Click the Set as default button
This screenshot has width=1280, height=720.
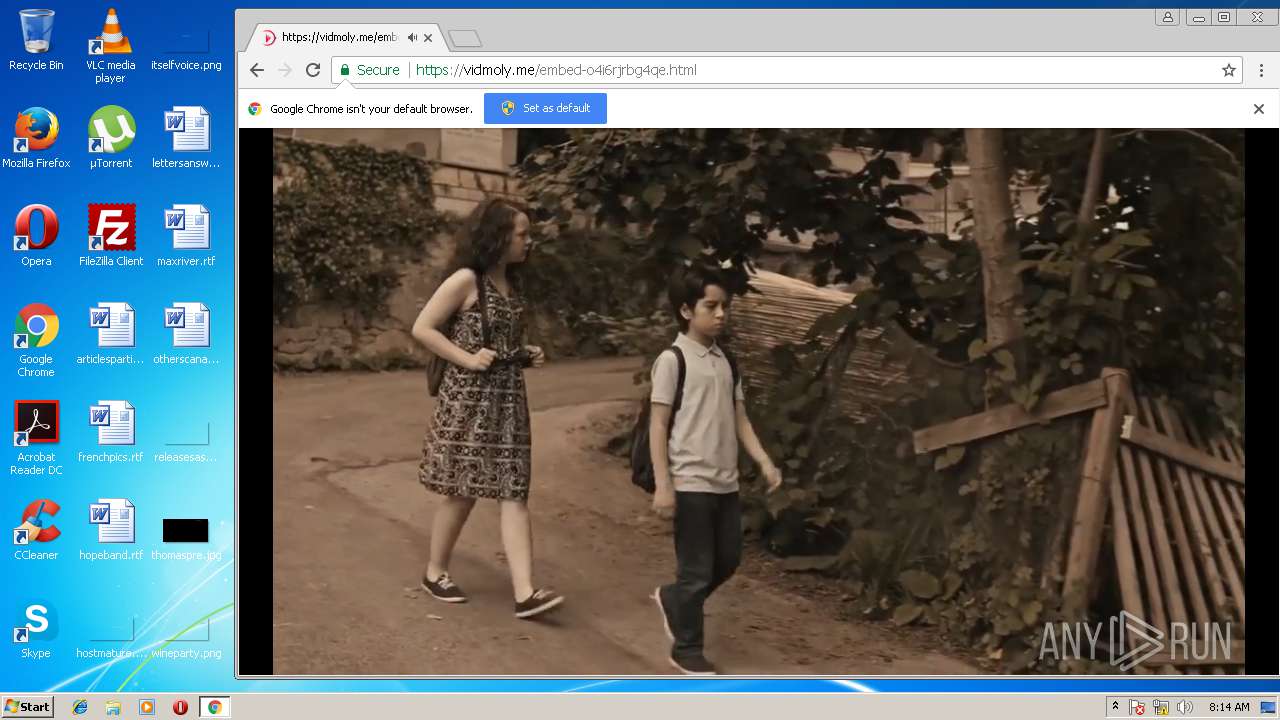click(x=545, y=108)
